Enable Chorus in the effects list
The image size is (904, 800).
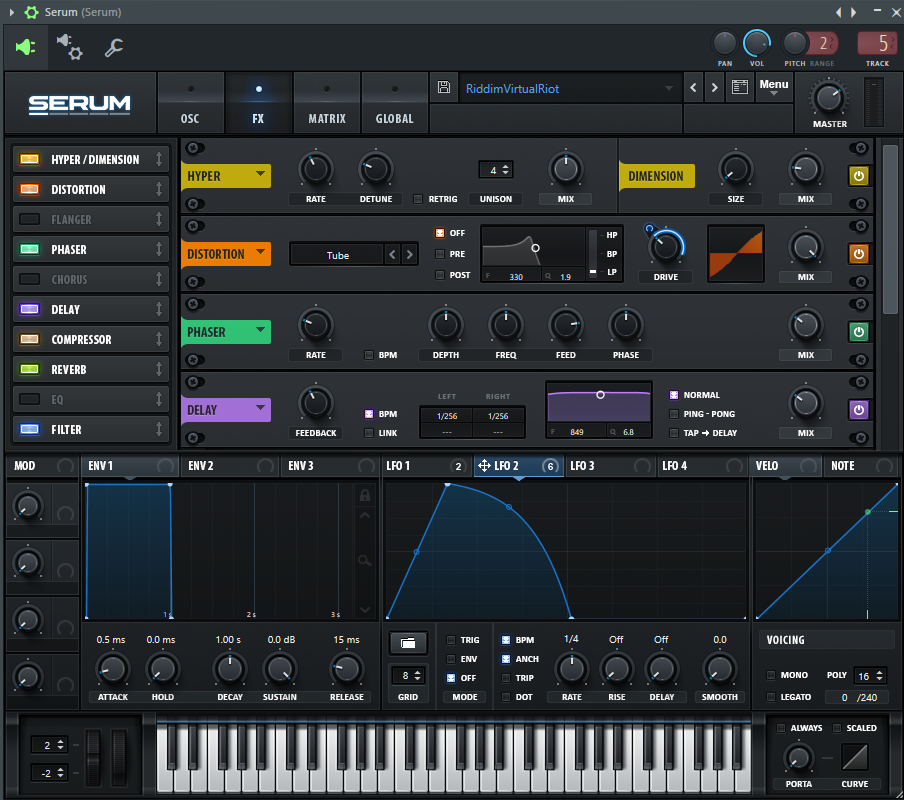tap(30, 279)
